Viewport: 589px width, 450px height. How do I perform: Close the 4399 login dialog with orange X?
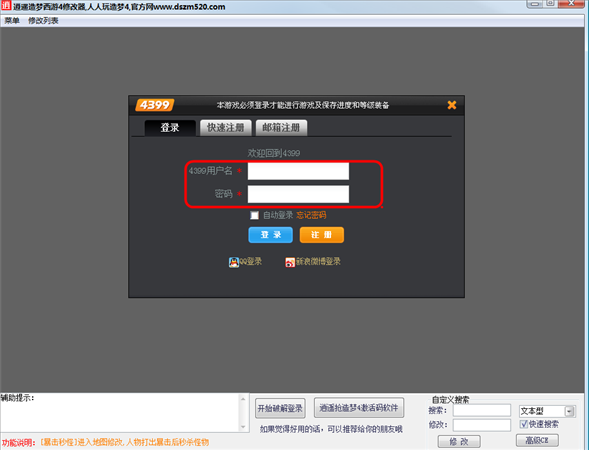pyautogui.click(x=452, y=105)
